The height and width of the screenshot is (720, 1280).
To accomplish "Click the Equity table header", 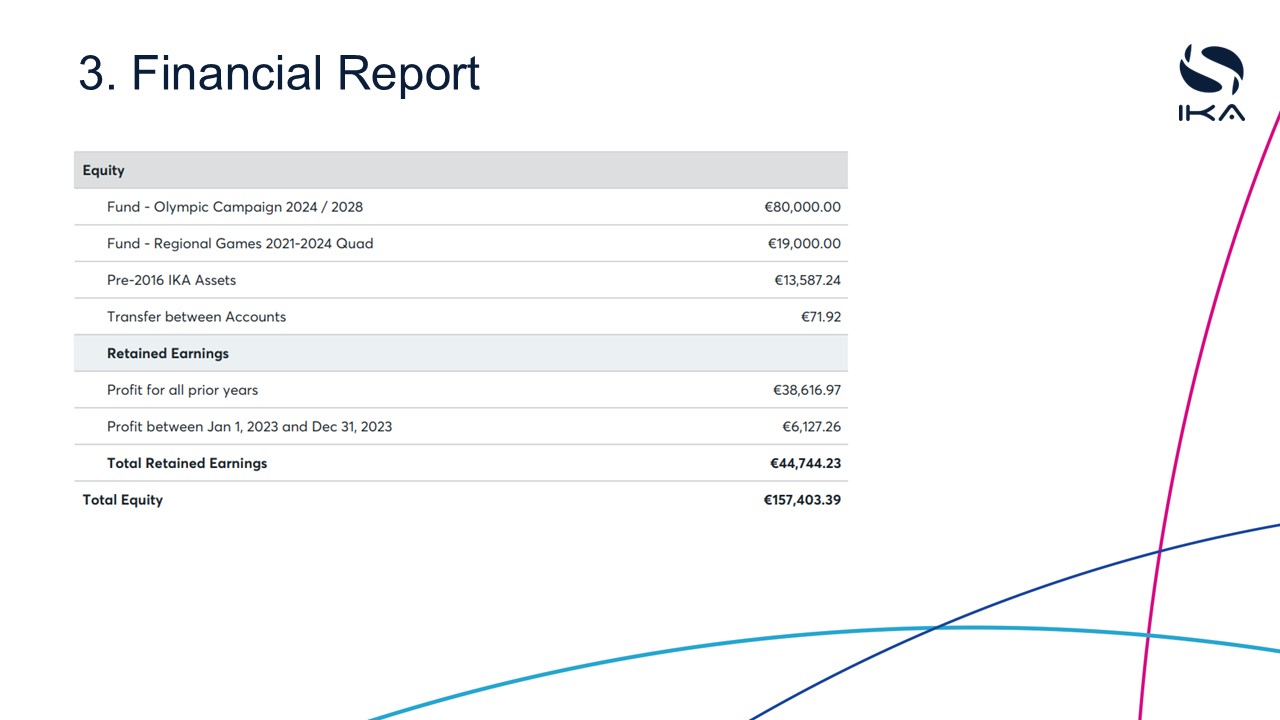I will coord(104,171).
